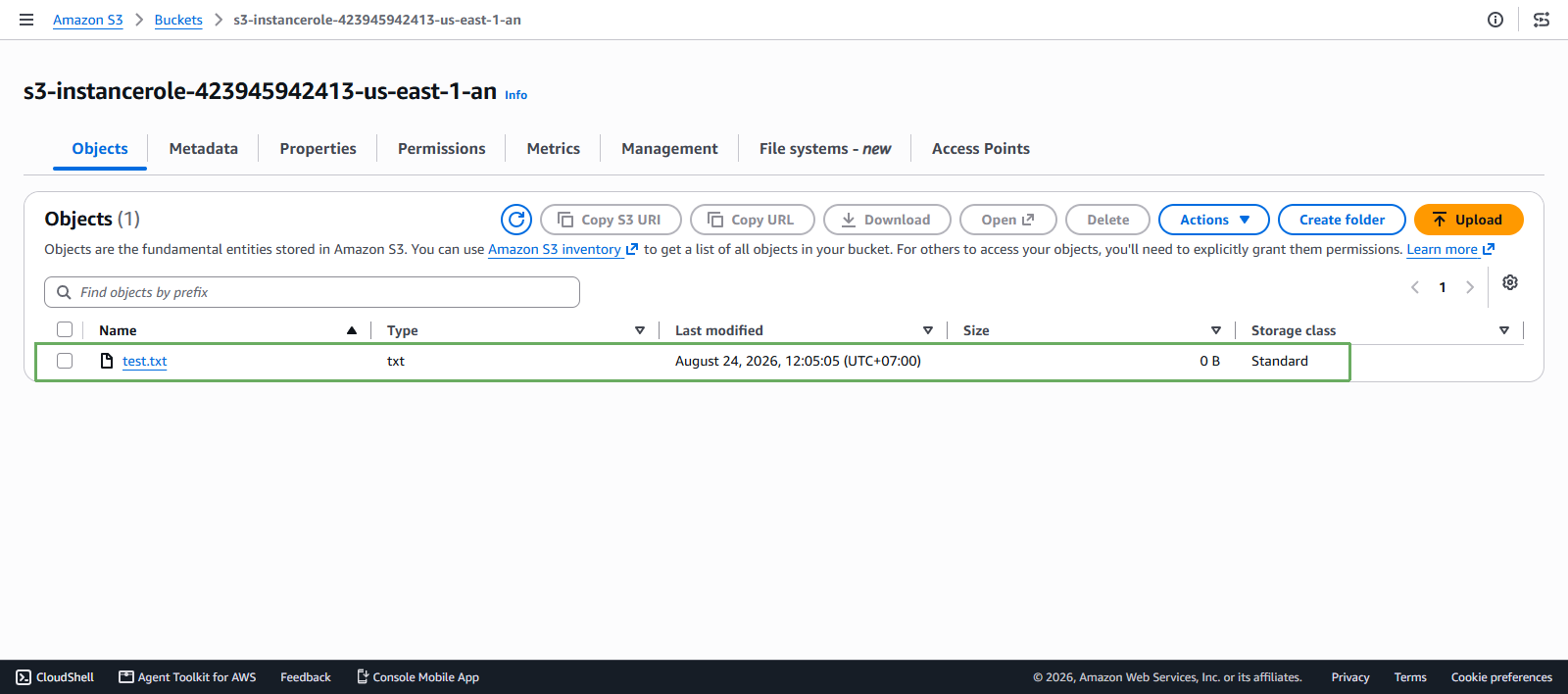Viewport: 1568px width, 694px height.
Task: Click the Copy S3 URI button
Action: pyautogui.click(x=611, y=220)
